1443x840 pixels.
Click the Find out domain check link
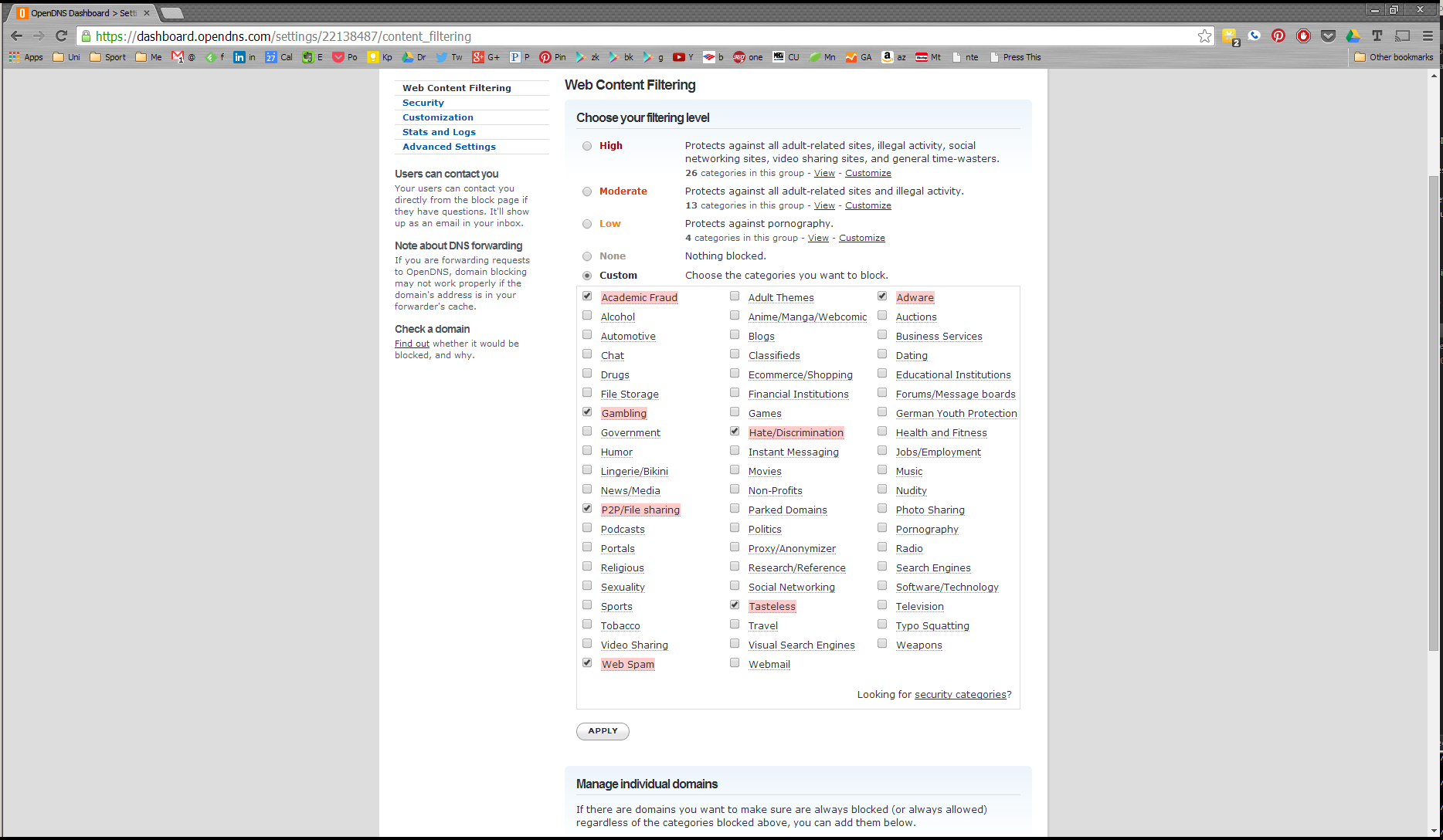point(412,344)
